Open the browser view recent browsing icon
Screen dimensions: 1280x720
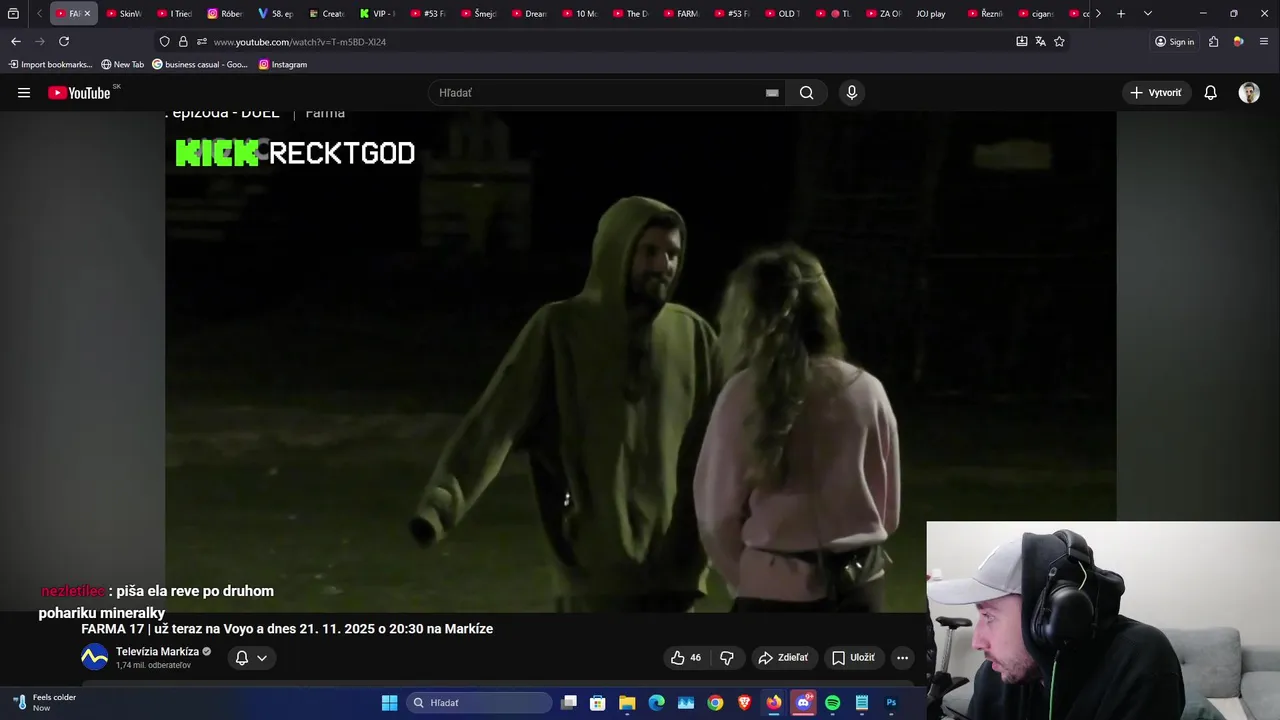click(13, 14)
